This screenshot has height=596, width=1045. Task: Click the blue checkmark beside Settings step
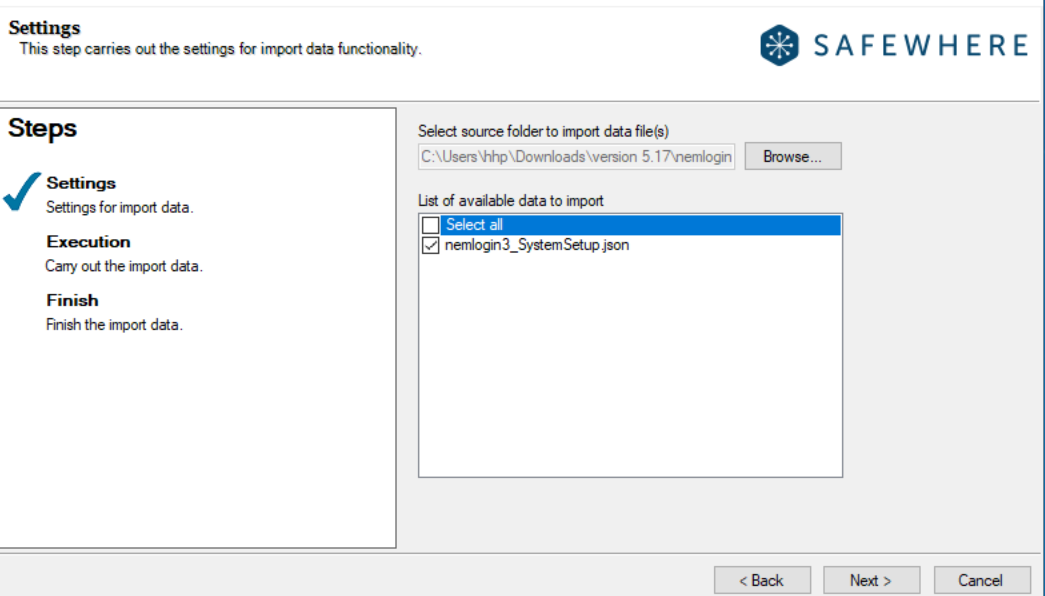click(22, 191)
